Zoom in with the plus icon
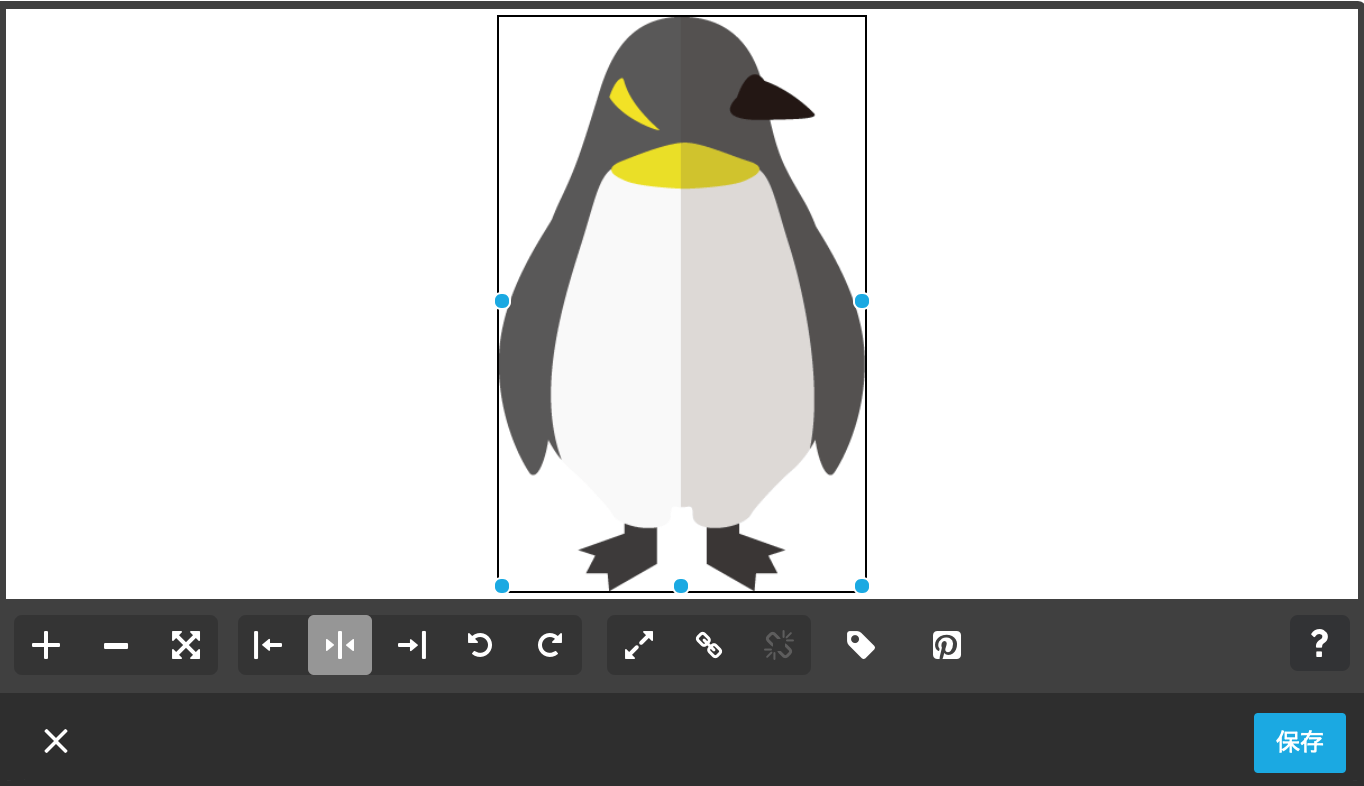Image resolution: width=1364 pixels, height=786 pixels. point(46,645)
